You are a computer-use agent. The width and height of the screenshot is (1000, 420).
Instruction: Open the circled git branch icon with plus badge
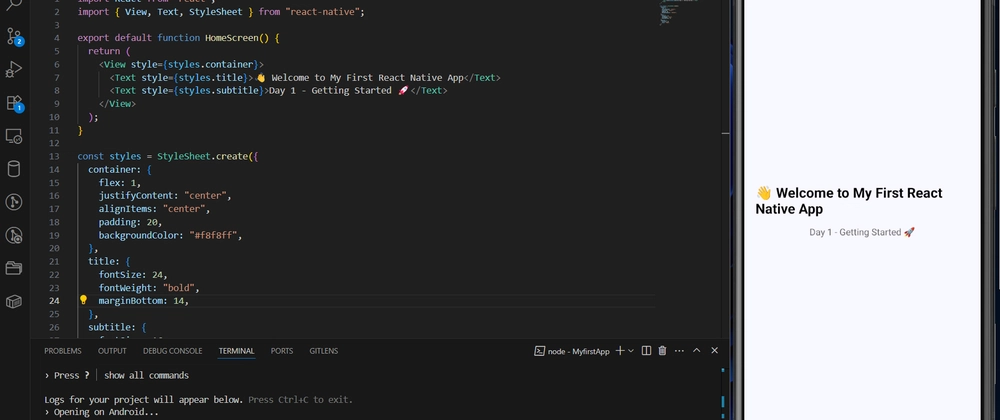tap(13, 235)
